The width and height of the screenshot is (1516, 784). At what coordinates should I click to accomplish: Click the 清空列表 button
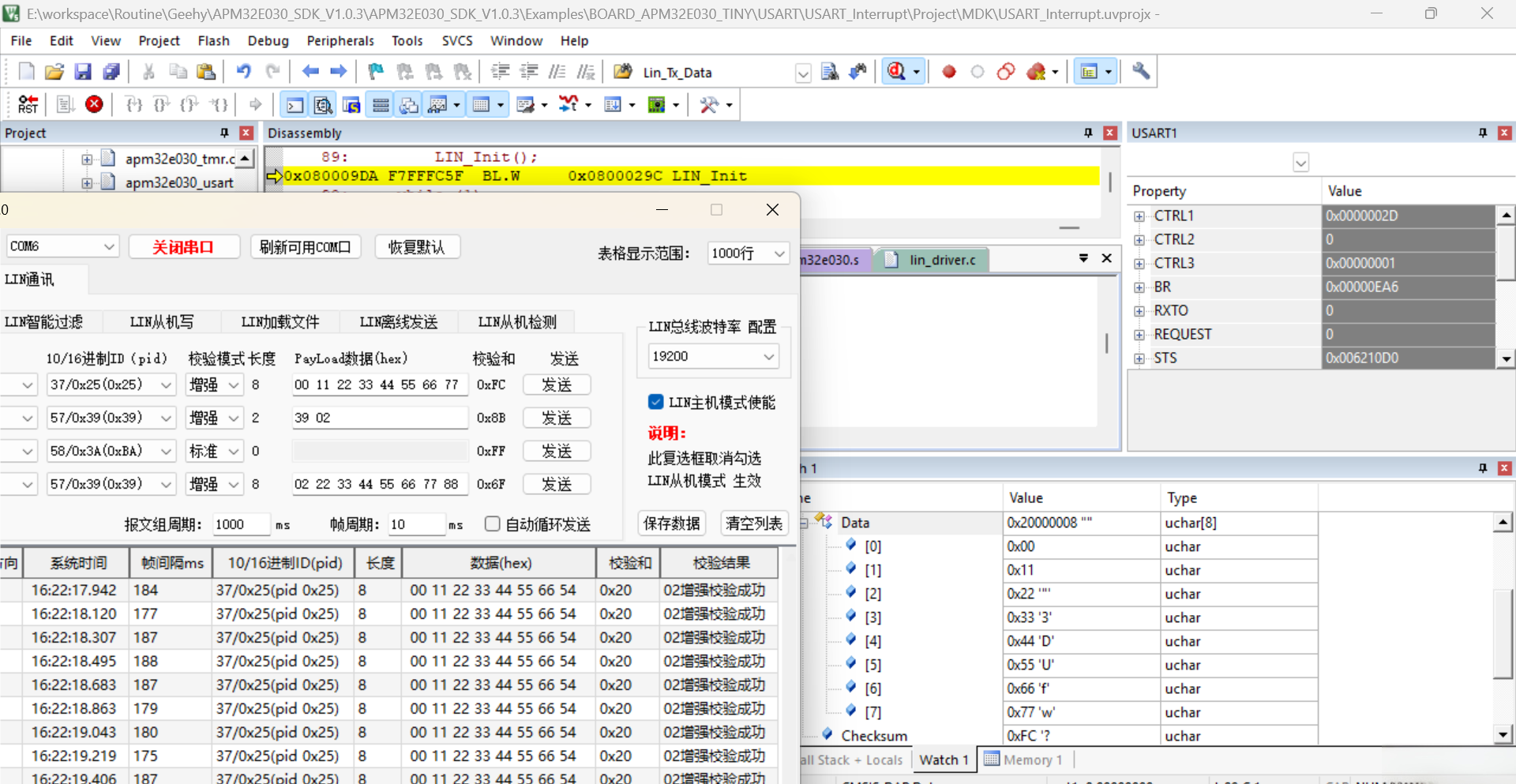(753, 523)
